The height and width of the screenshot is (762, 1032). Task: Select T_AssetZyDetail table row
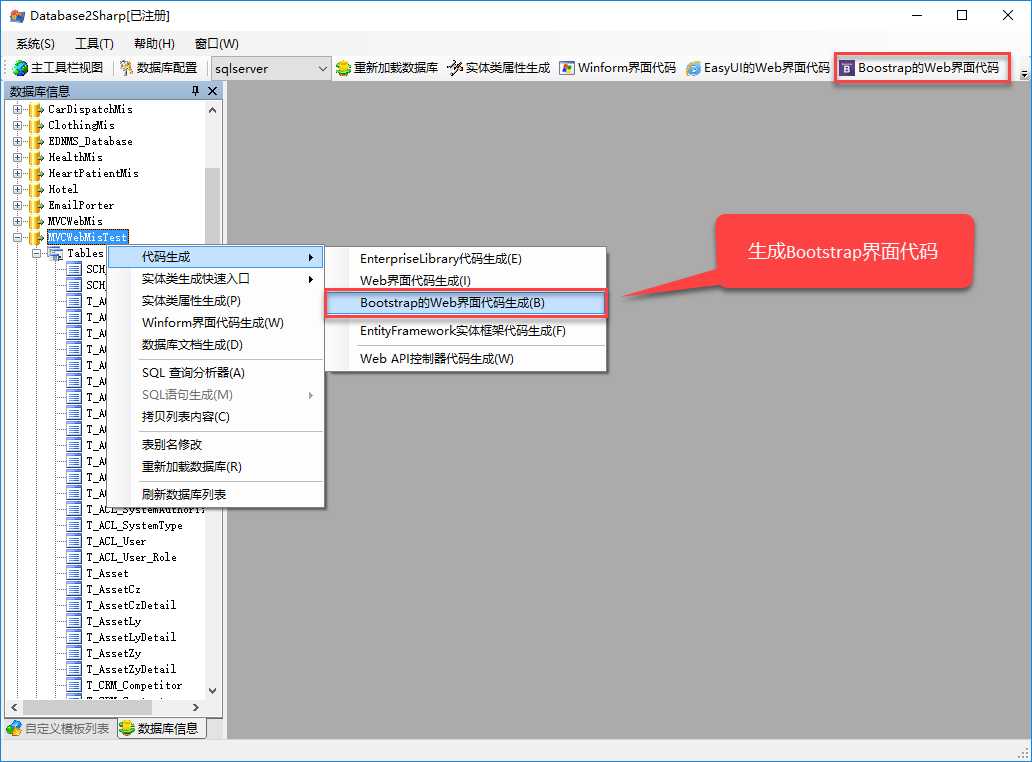pos(131,670)
